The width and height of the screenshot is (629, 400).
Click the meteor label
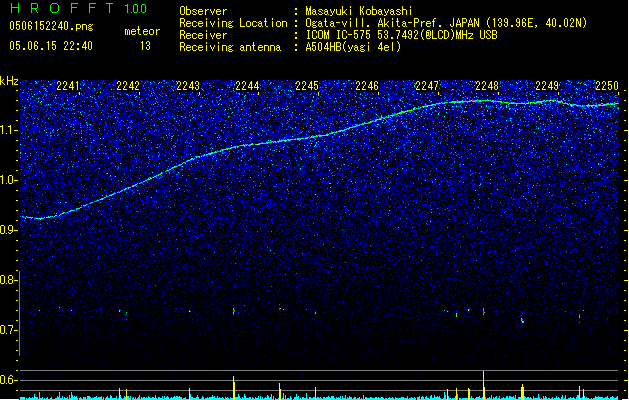pos(142,31)
